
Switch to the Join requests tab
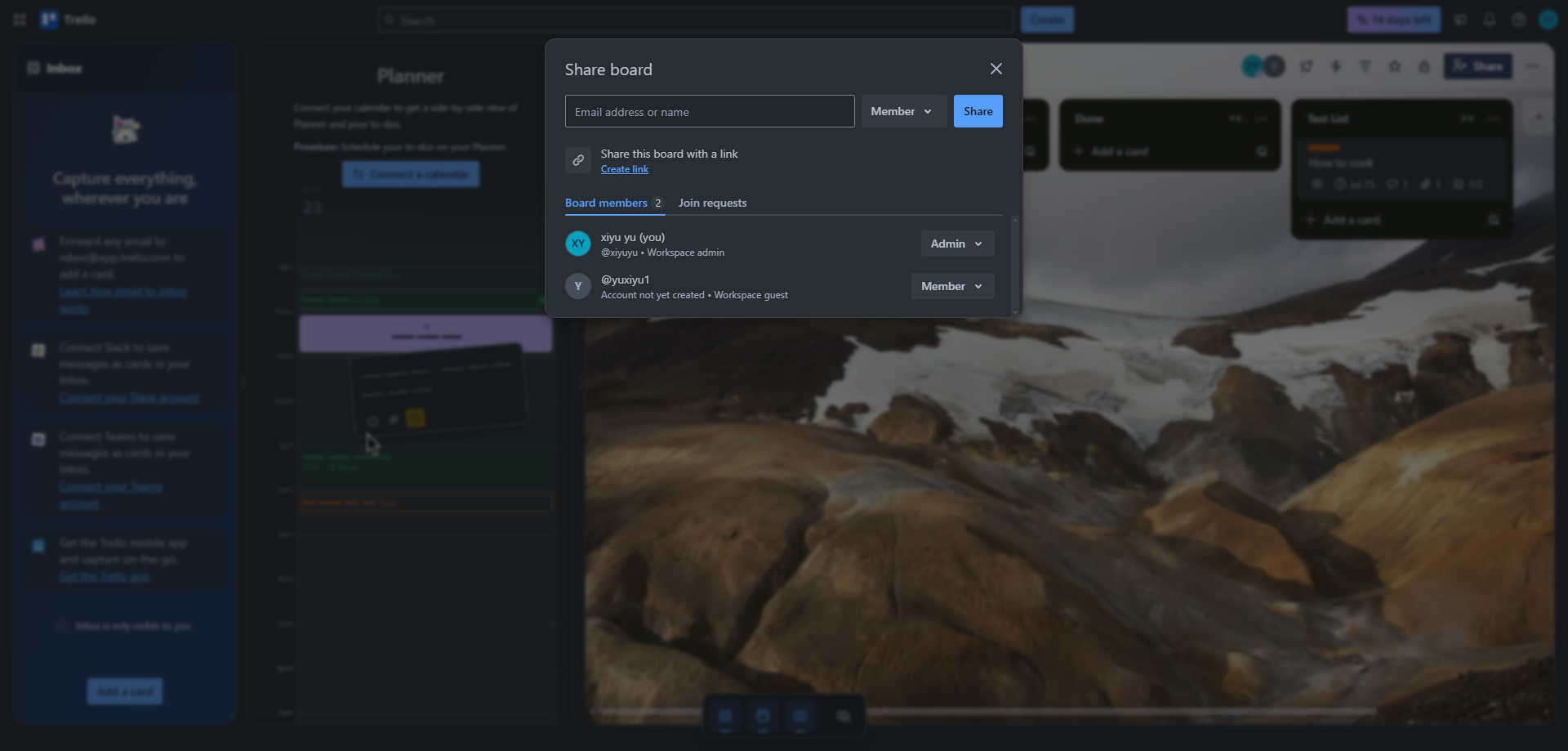712,203
